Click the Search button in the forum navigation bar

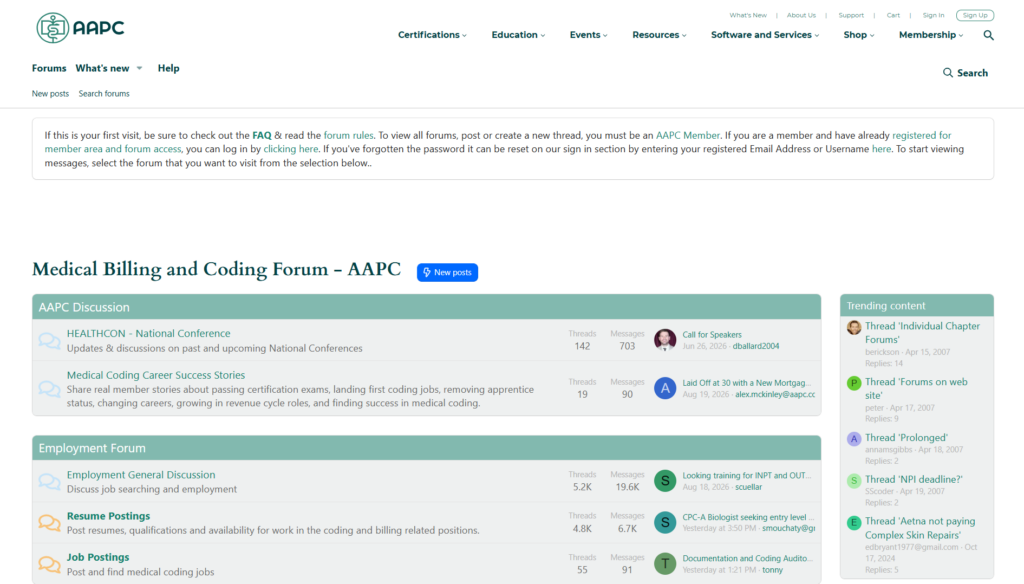click(965, 73)
